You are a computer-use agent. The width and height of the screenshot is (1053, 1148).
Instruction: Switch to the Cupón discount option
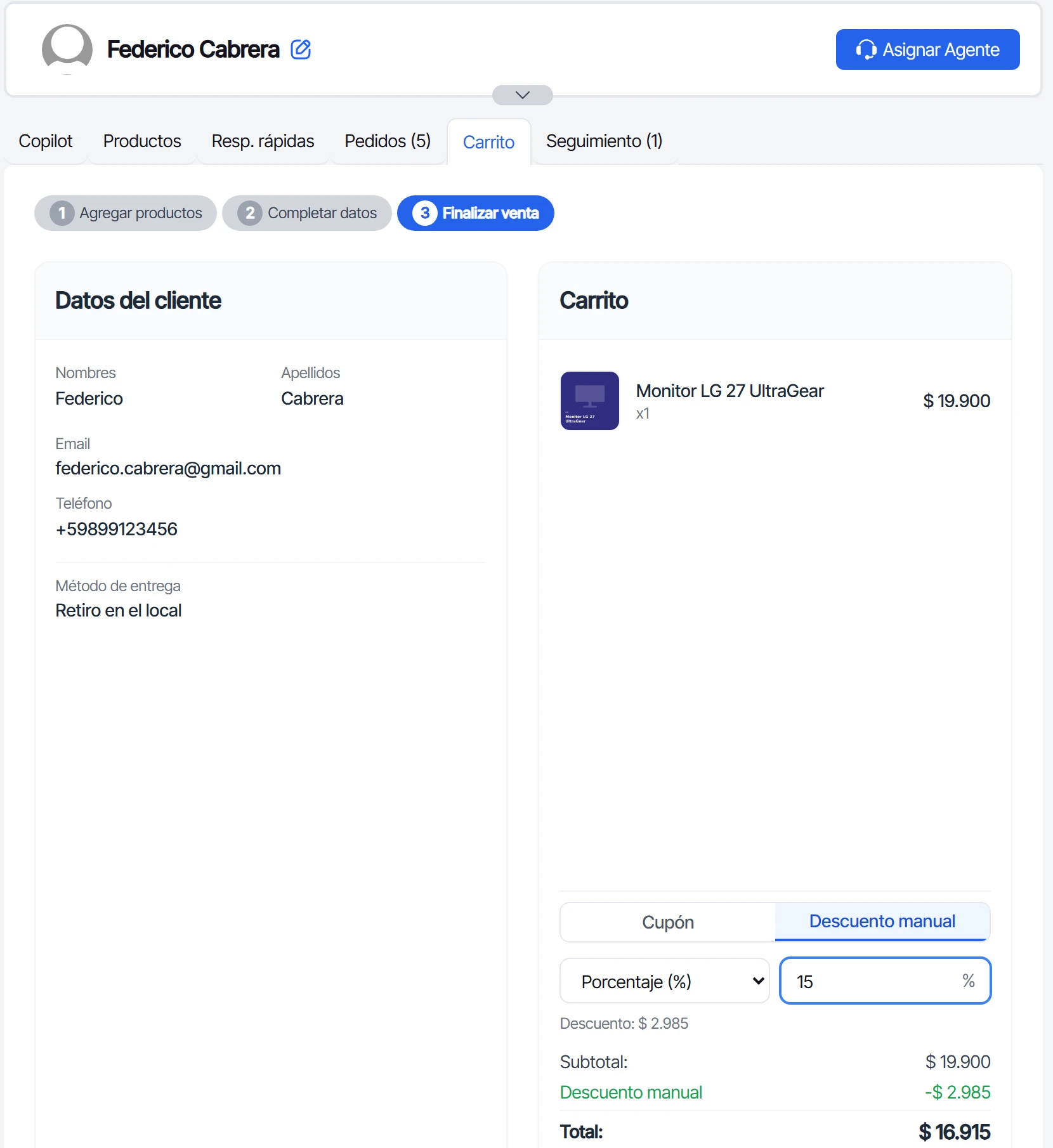pos(668,922)
